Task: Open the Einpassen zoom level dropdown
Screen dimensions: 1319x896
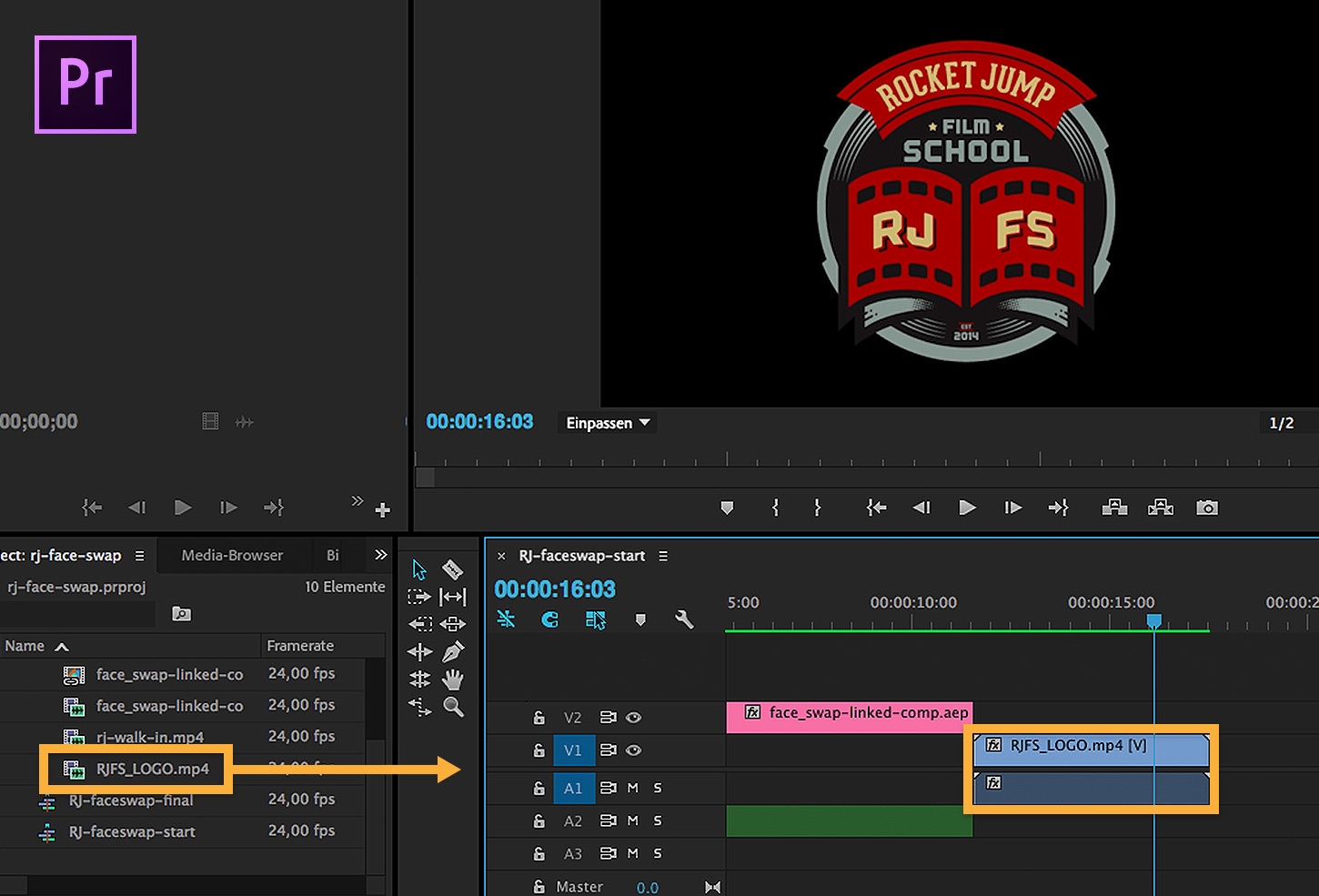Action: [608, 423]
